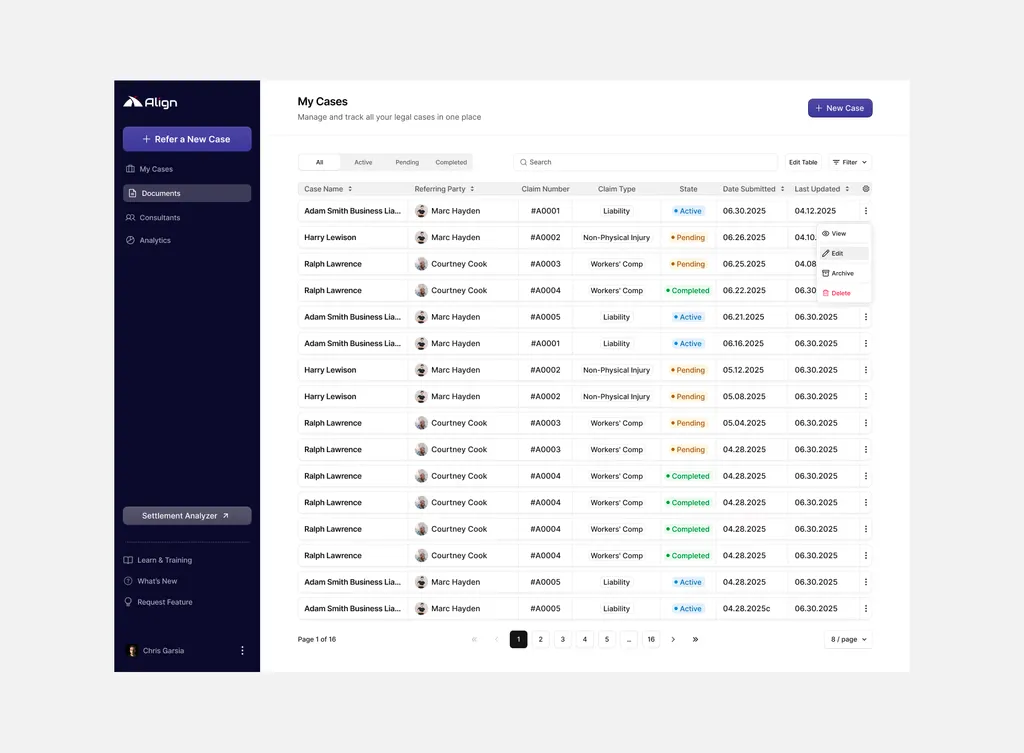
Task: Open Learn & Training link
Action: click(158, 560)
